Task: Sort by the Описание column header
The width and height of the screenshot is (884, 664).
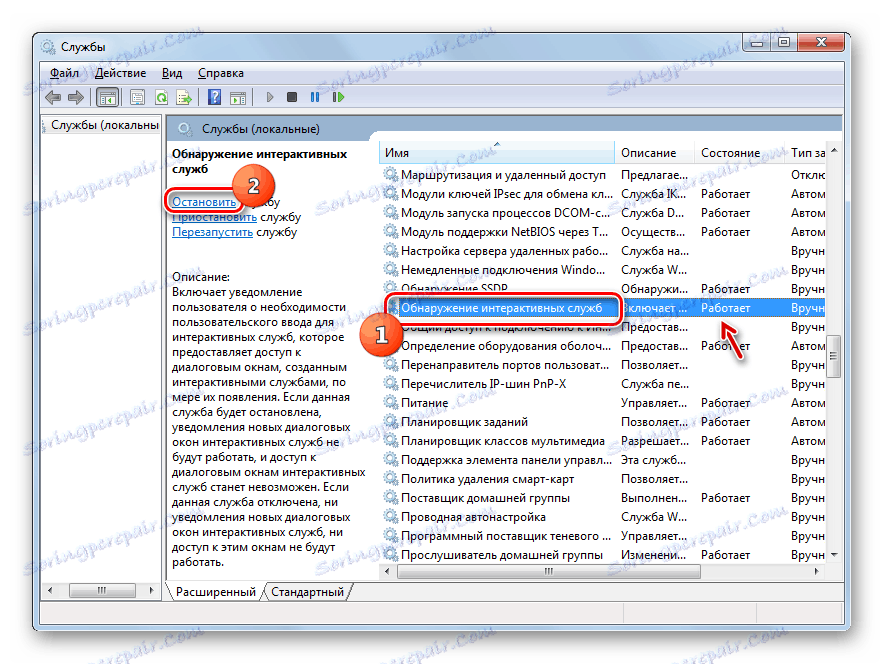Action: 654,153
